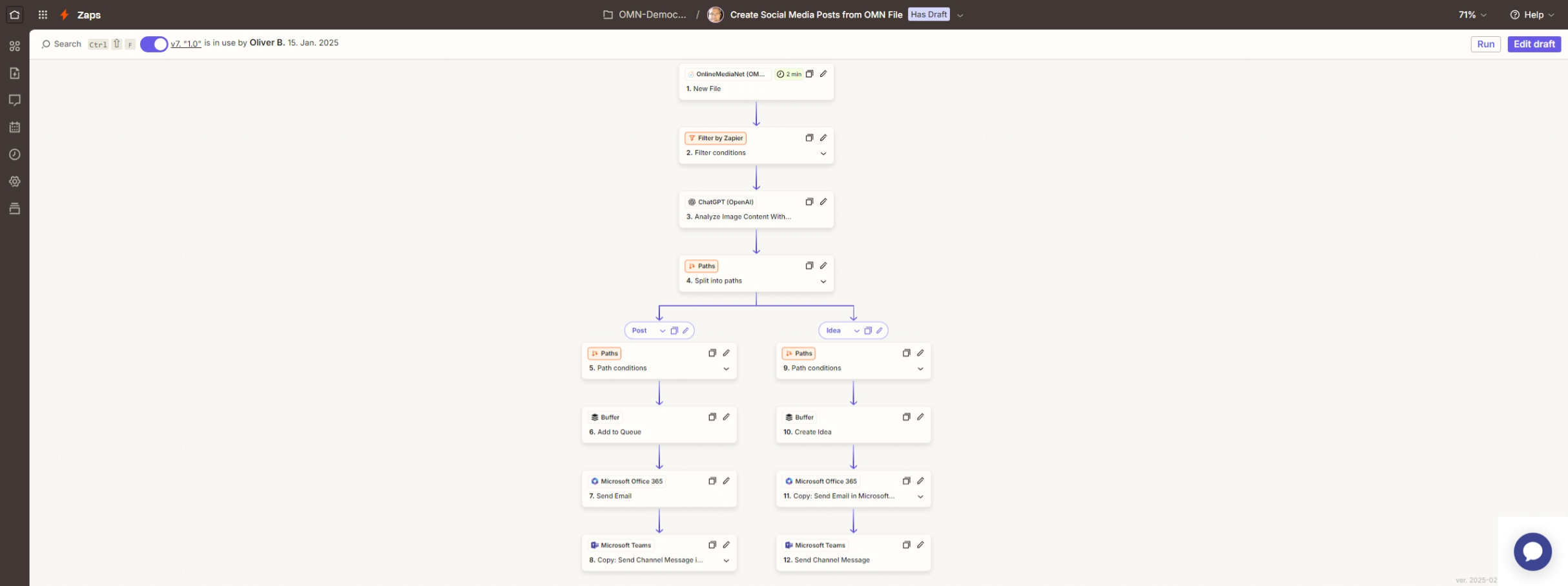The image size is (1568, 586).
Task: Open the support chat bubble bottom right
Action: pos(1533,551)
